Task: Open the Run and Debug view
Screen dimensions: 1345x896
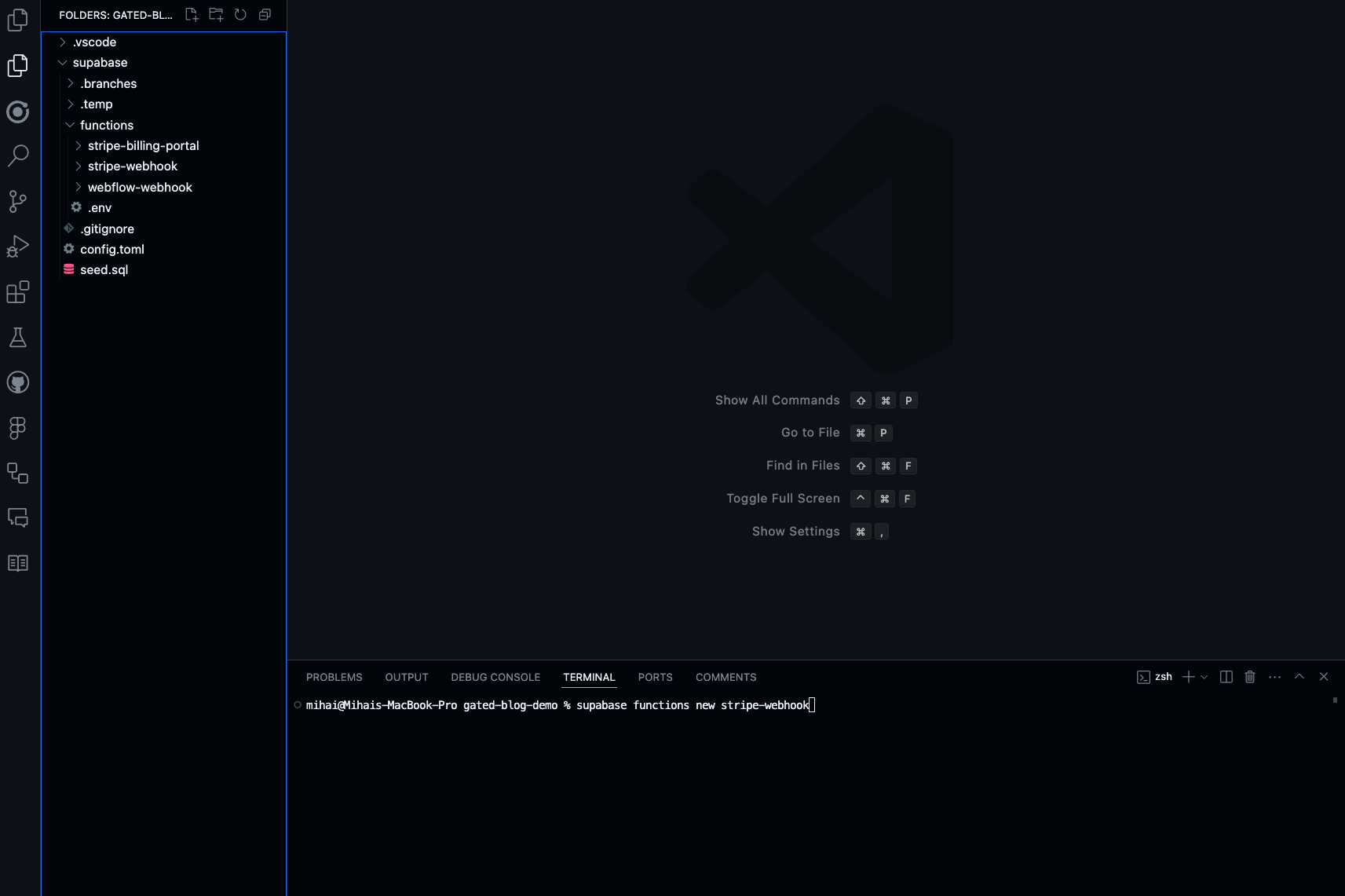Action: click(x=17, y=247)
